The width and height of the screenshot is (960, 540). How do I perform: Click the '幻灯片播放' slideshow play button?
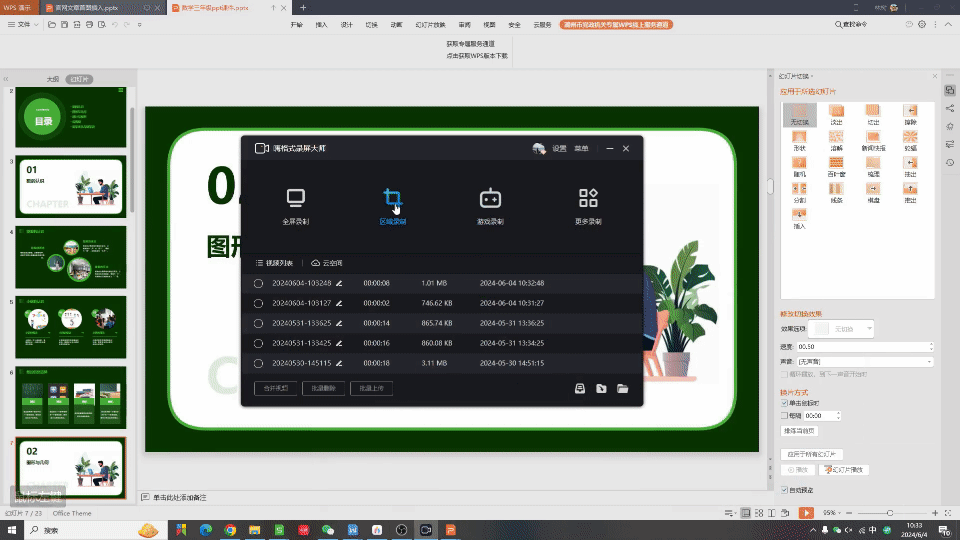pyautogui.click(x=844, y=470)
